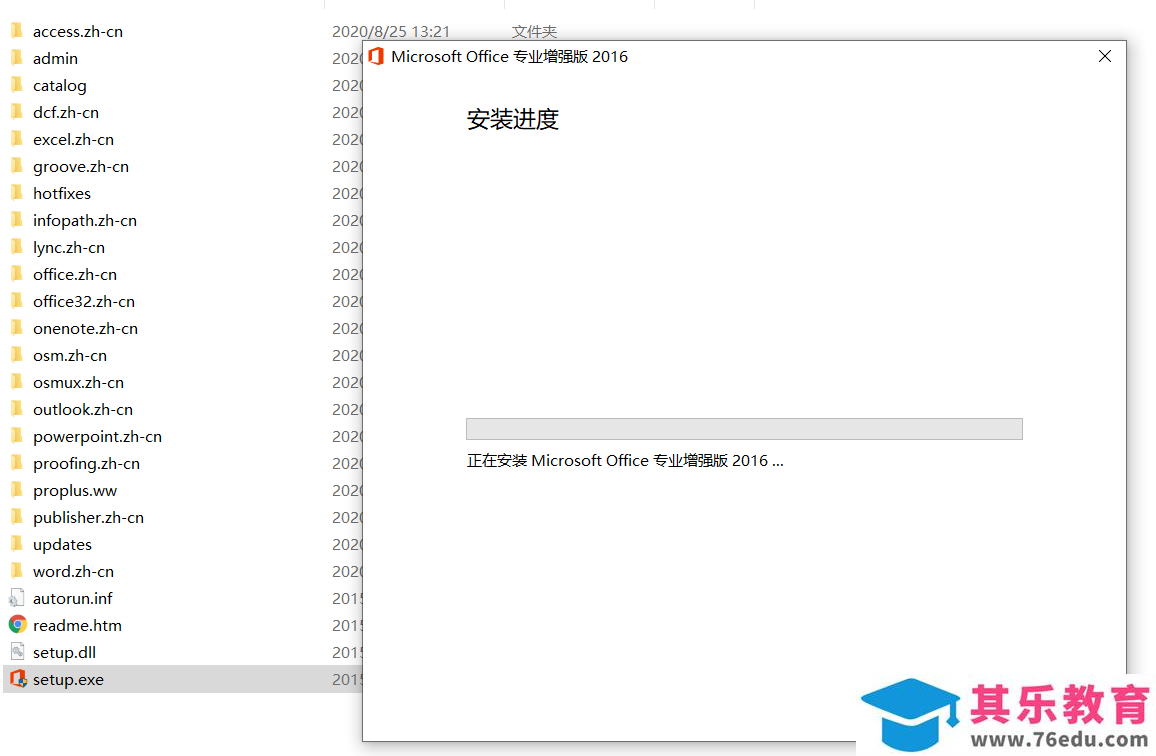Screen dimensions: 1156x756
Task: Click the Office logo in installer title bar
Action: 376,56
